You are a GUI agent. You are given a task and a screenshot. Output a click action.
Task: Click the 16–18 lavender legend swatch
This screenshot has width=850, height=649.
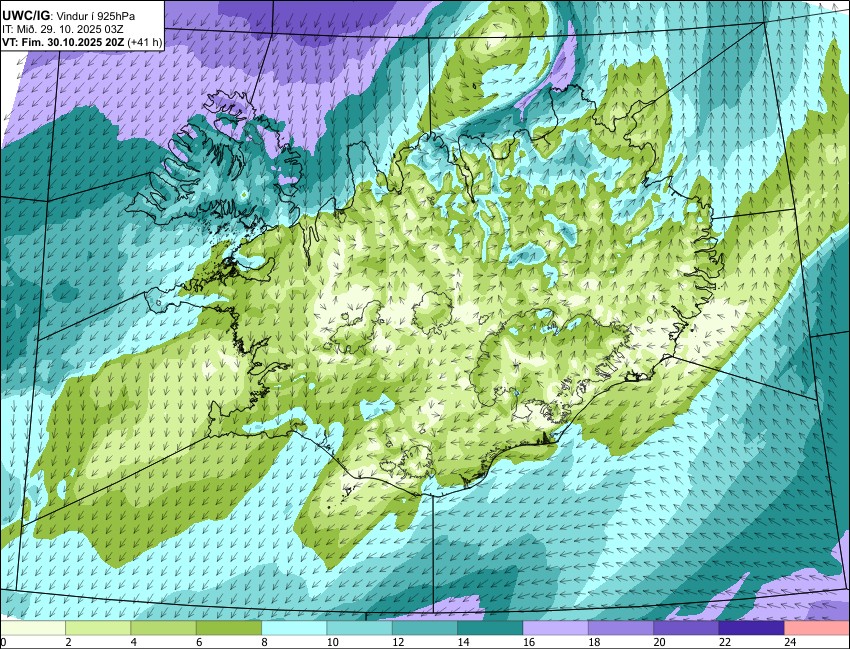[x=555, y=628]
